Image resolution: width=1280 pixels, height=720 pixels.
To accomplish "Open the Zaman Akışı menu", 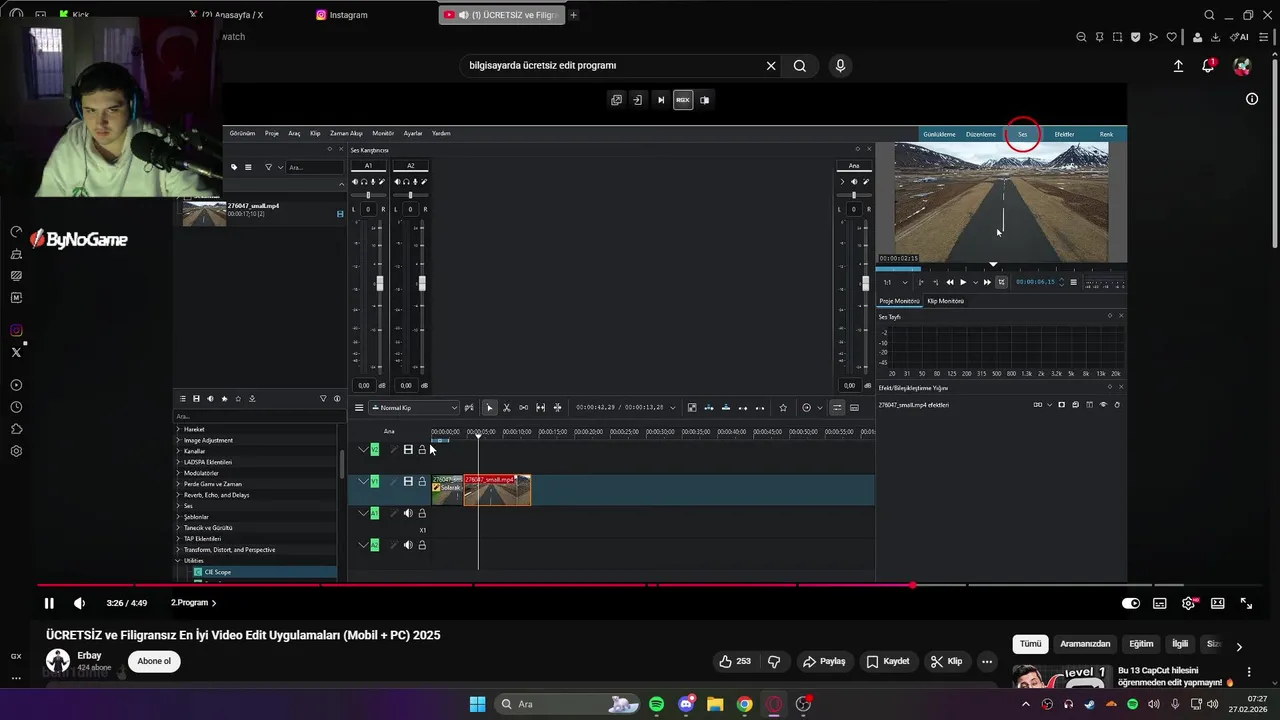I will pyautogui.click(x=346, y=133).
